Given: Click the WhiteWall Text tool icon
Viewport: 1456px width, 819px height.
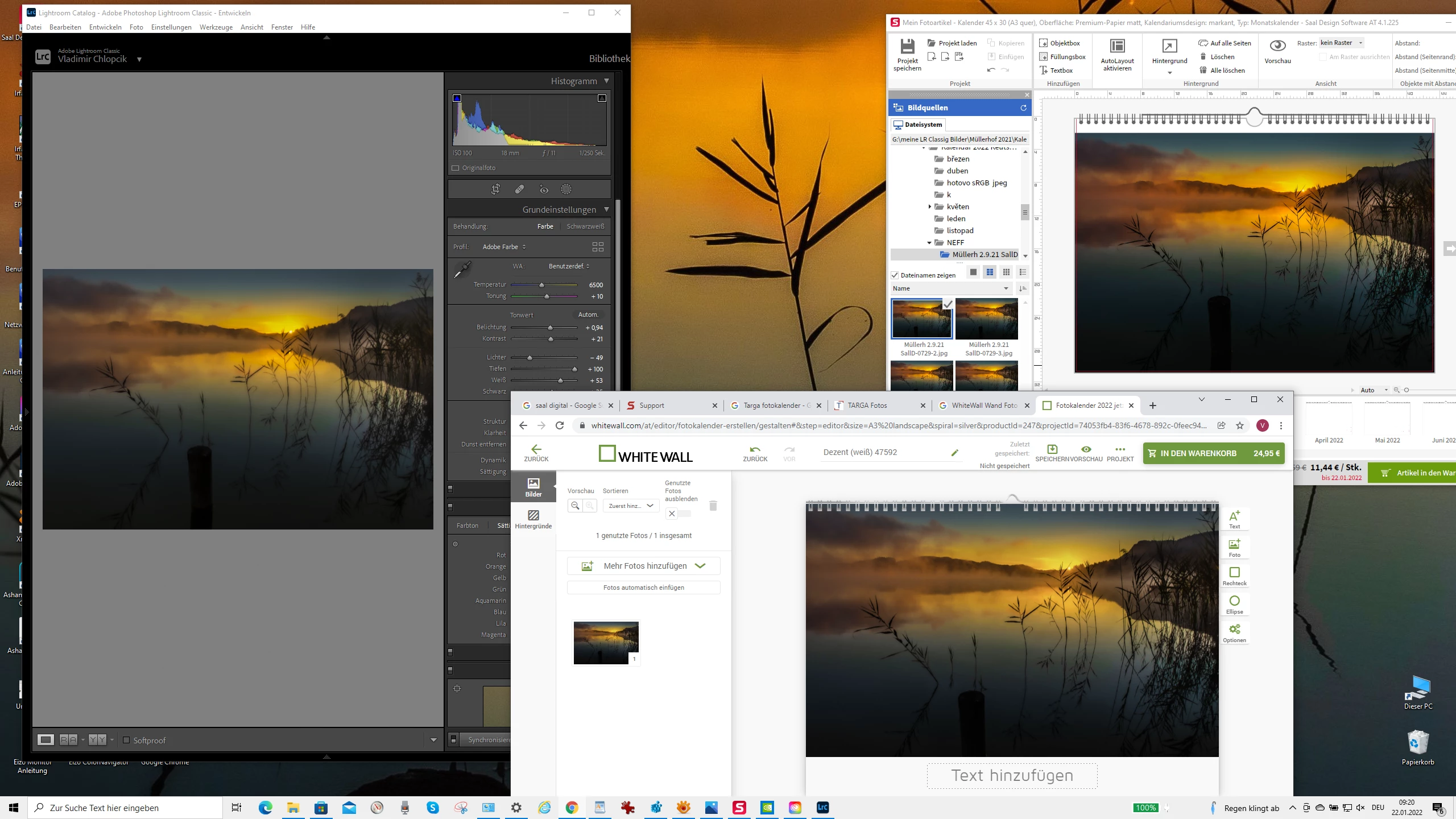Looking at the screenshot, I should click(x=1234, y=516).
